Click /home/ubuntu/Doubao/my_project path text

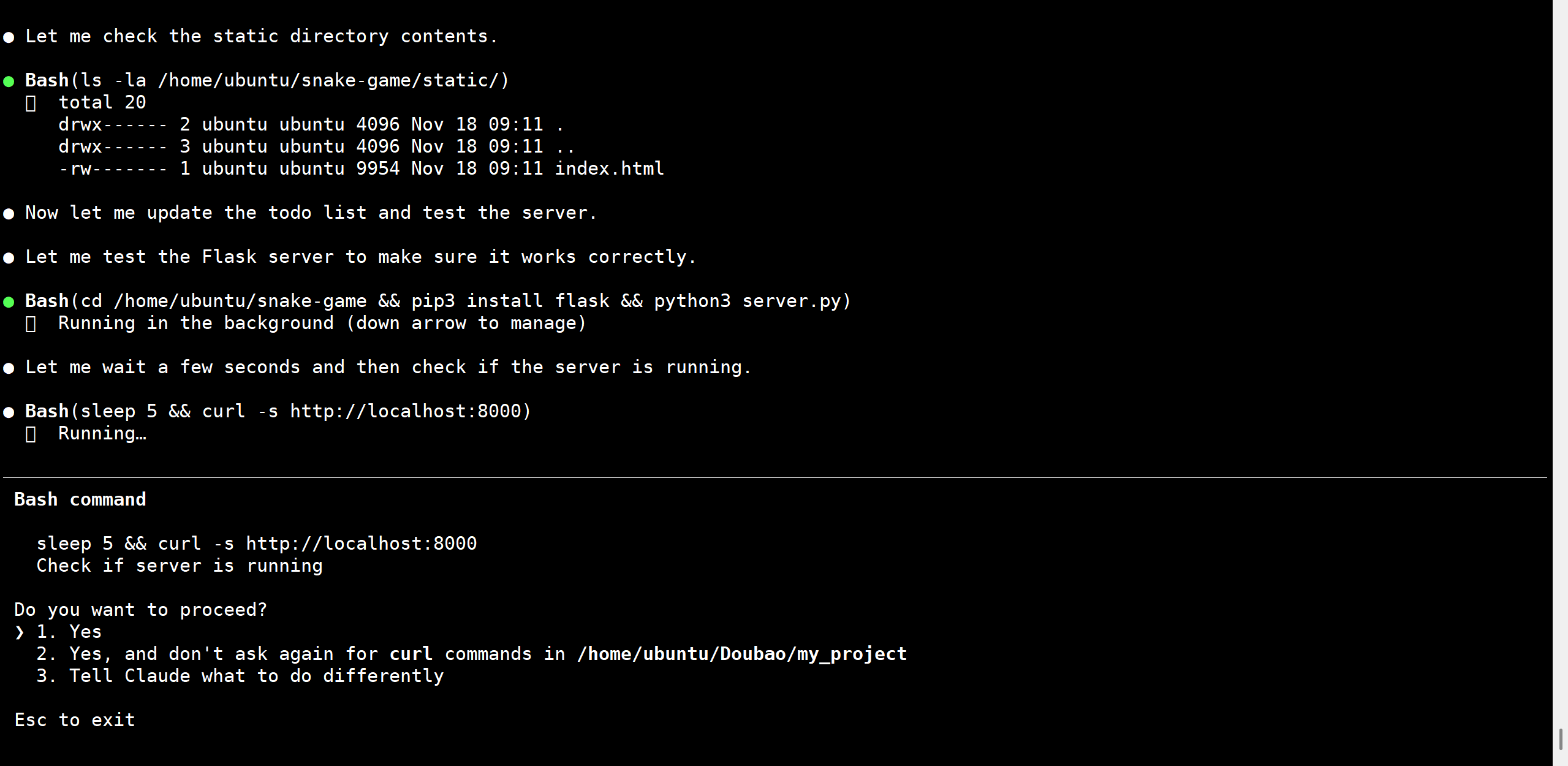coord(741,654)
